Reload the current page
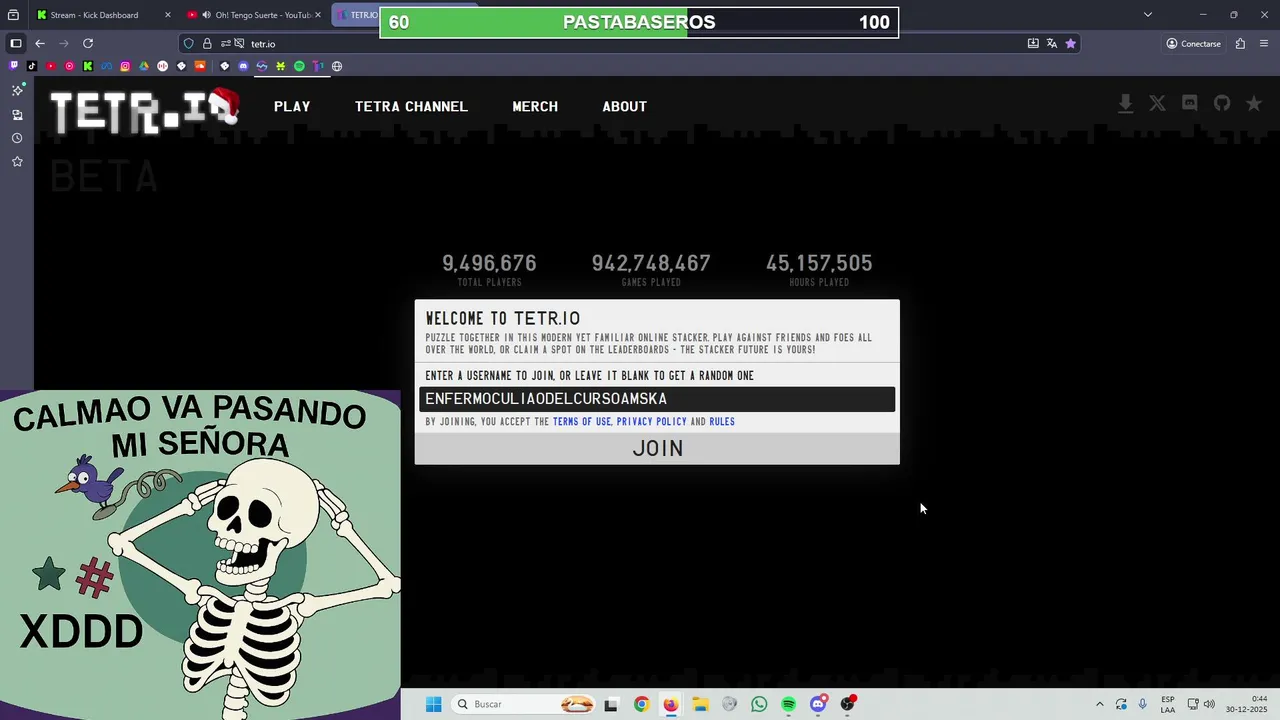 click(x=88, y=43)
